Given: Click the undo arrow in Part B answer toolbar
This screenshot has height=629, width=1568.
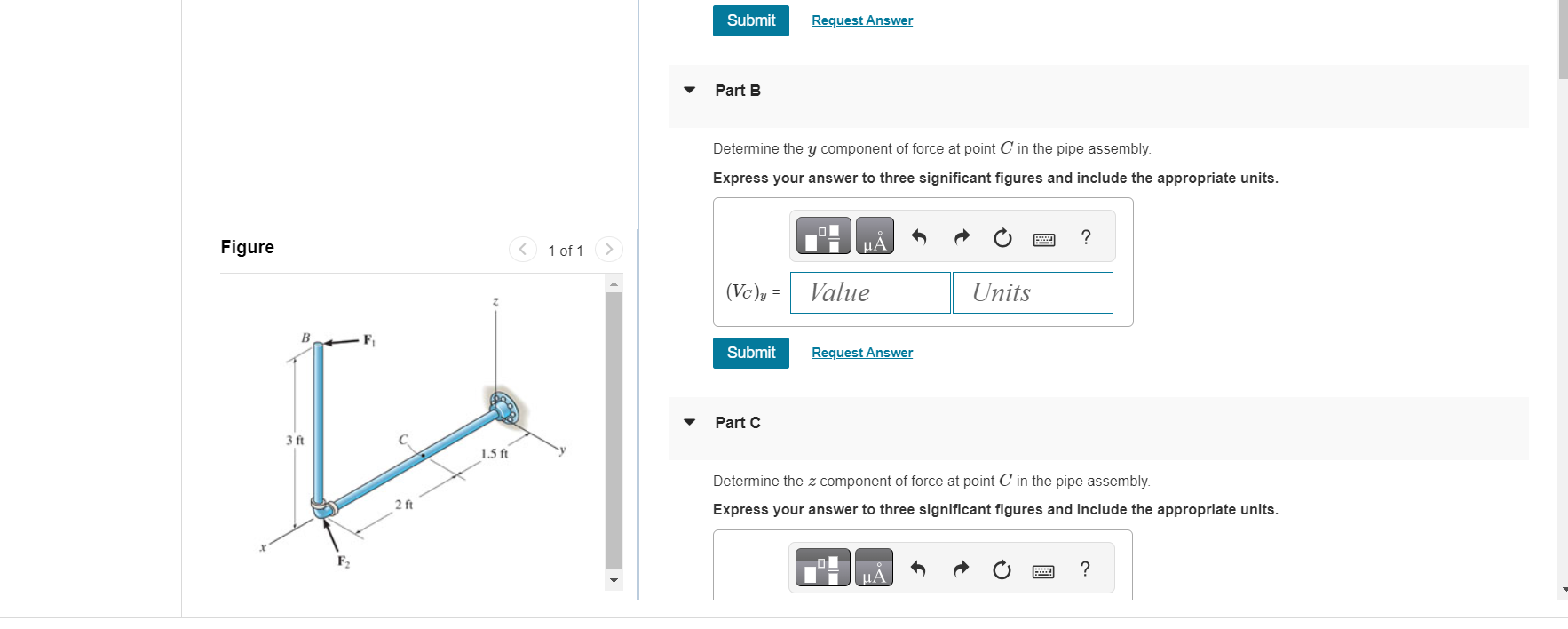Looking at the screenshot, I should (x=918, y=237).
